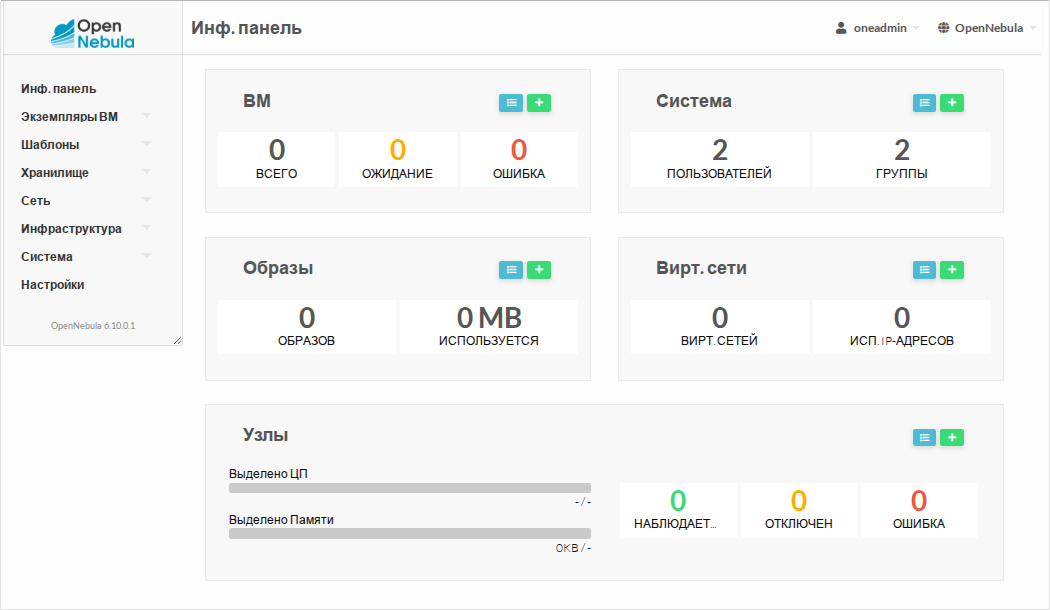Open list icon in Система panel

pos(924,102)
